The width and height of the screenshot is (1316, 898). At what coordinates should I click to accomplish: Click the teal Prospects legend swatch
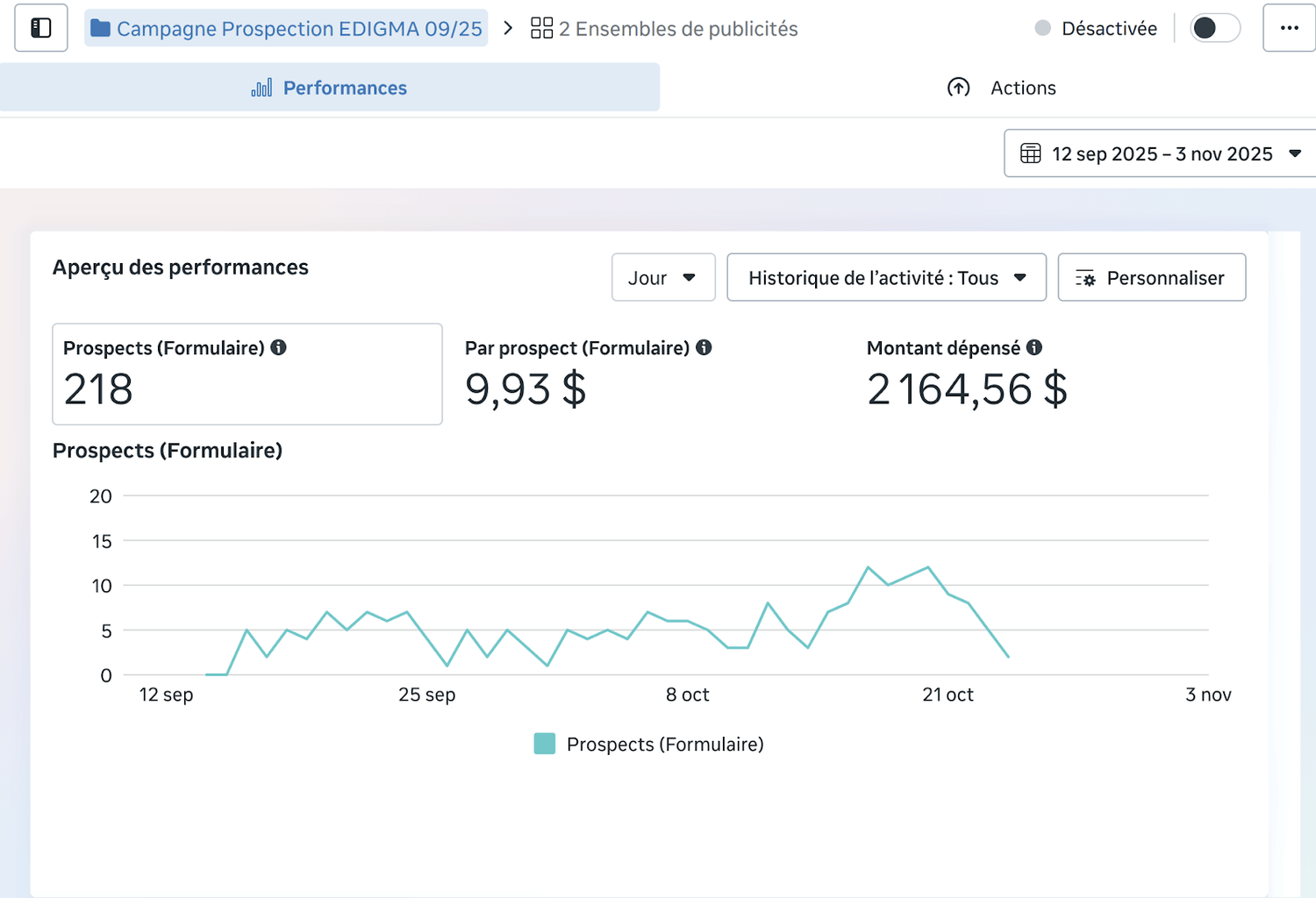click(545, 745)
